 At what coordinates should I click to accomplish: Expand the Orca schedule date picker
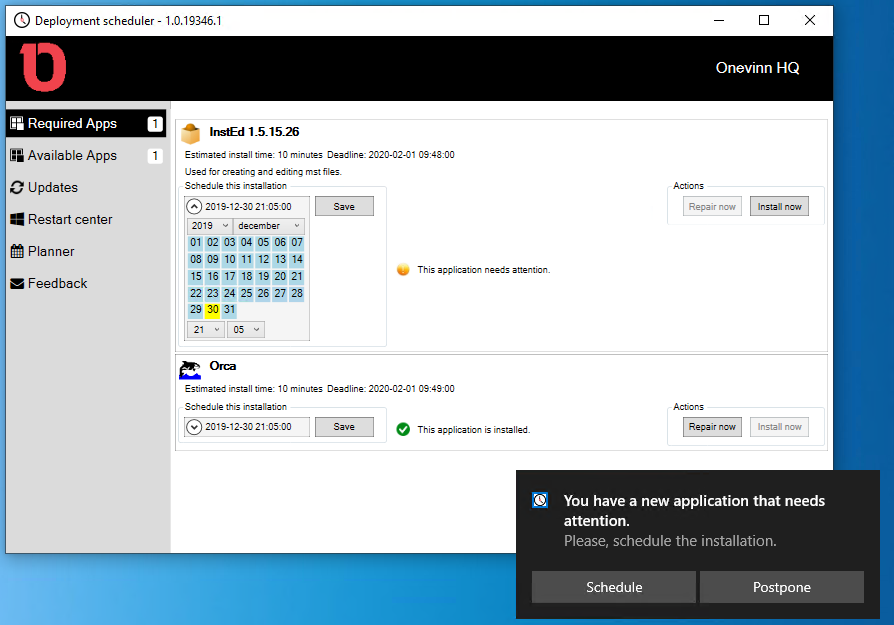[196, 426]
